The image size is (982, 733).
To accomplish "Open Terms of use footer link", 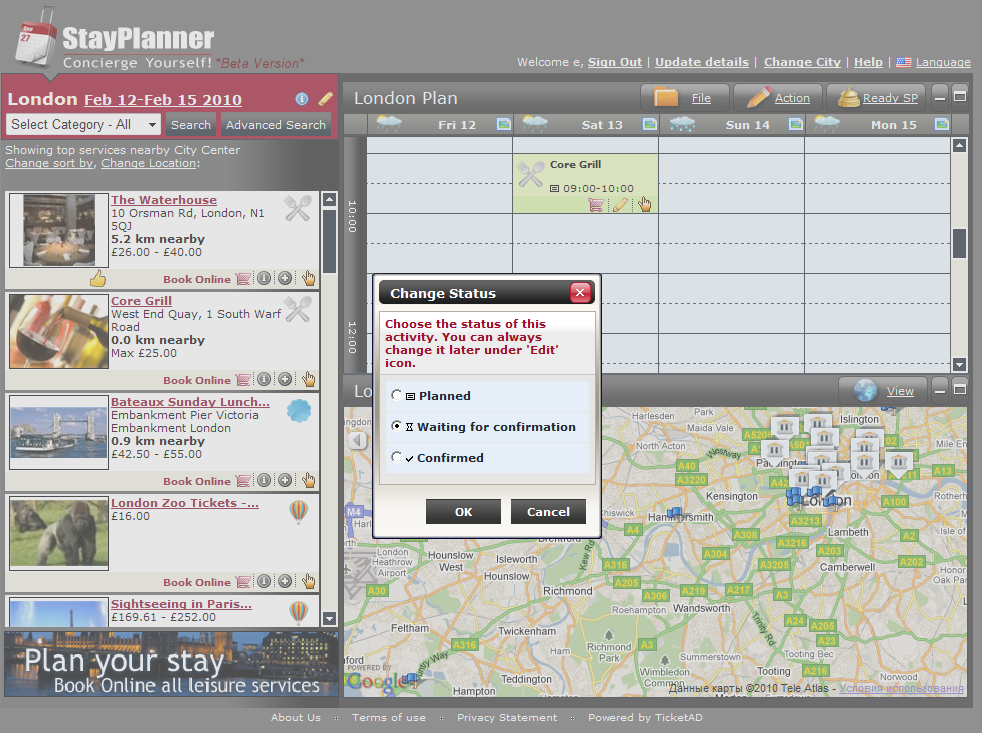I will tap(388, 717).
